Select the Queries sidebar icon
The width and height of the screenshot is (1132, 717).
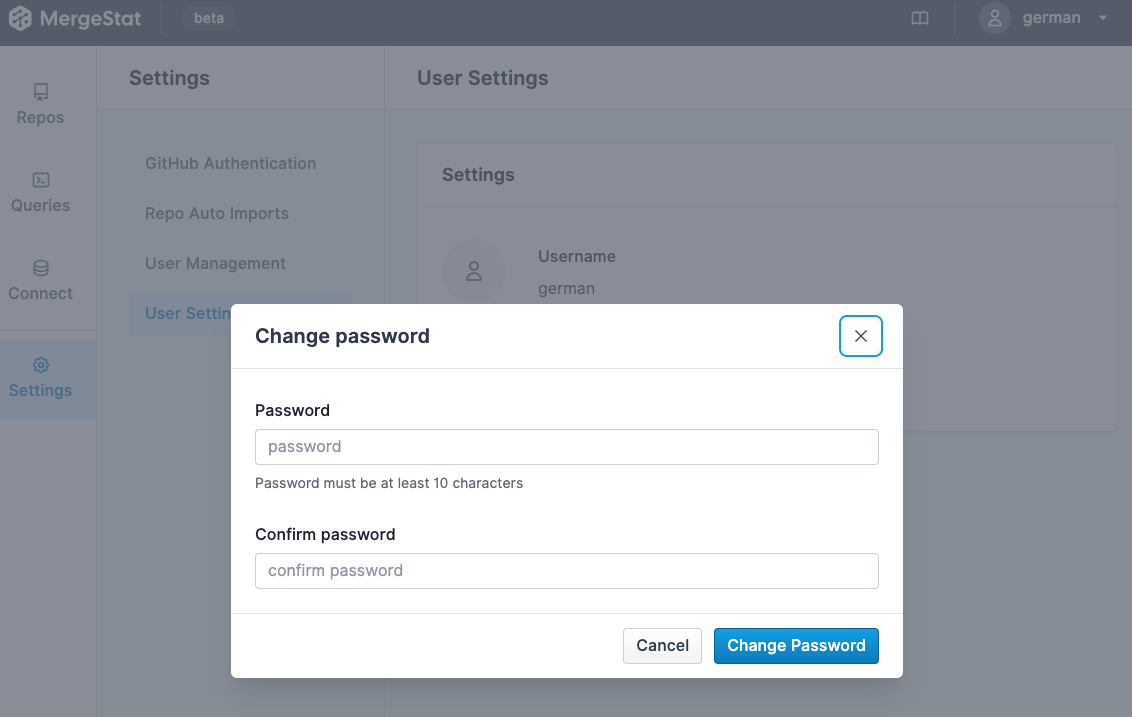40,181
